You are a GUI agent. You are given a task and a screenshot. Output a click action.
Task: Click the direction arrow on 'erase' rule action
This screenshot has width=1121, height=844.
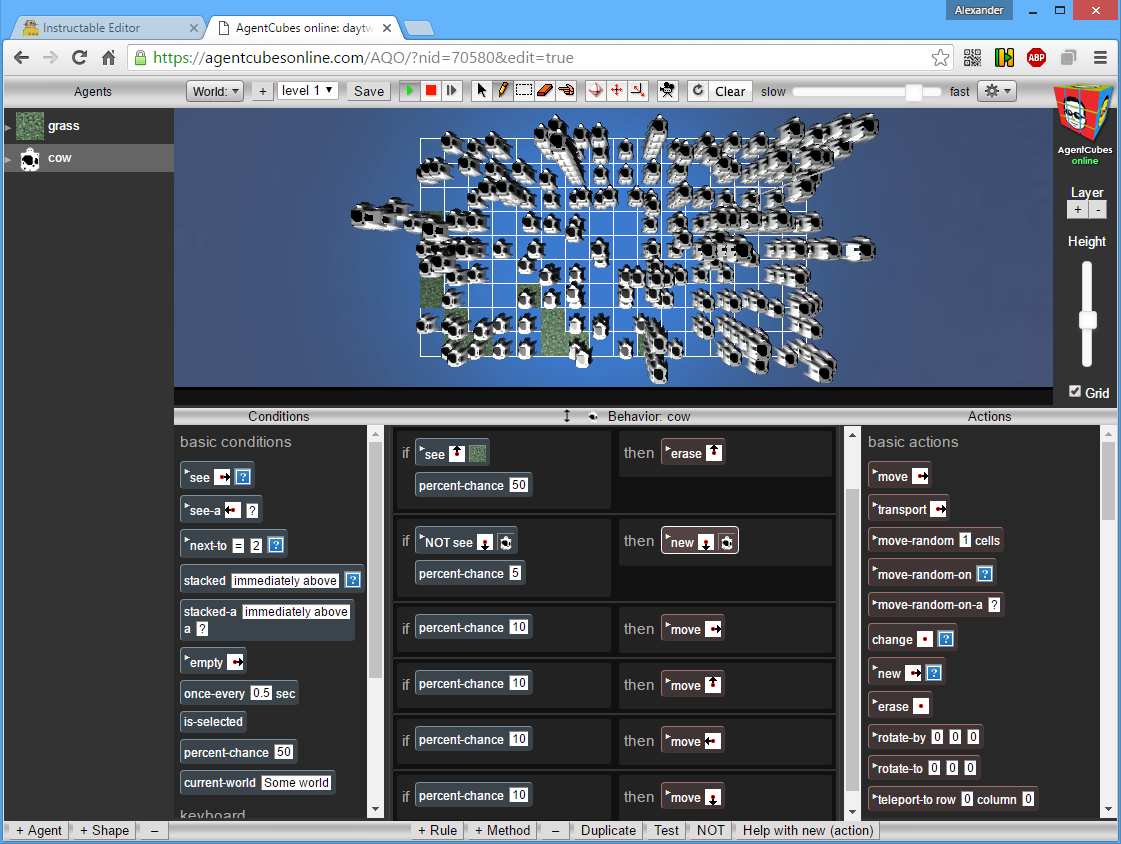coord(713,452)
